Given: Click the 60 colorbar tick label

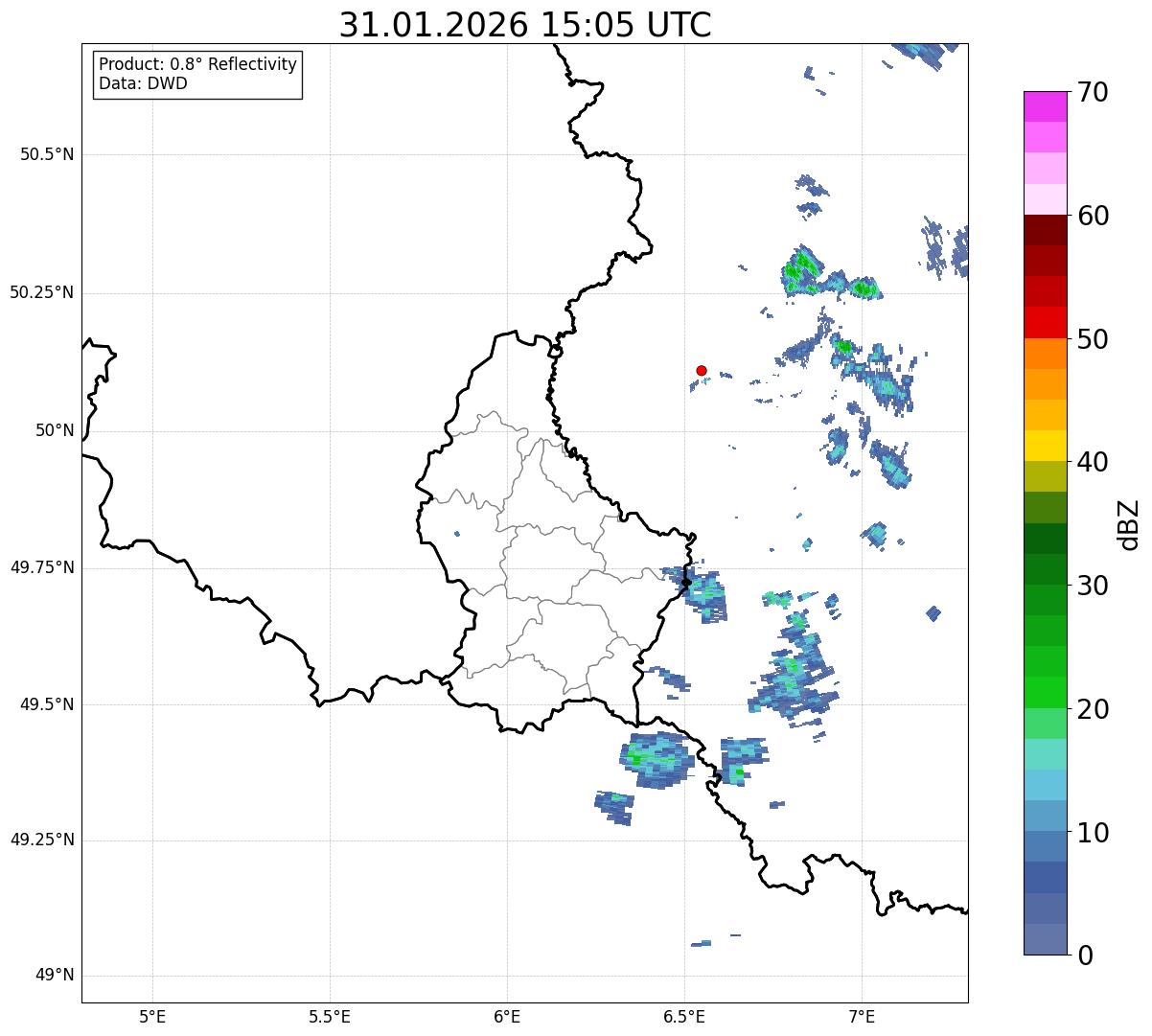Looking at the screenshot, I should [1093, 216].
